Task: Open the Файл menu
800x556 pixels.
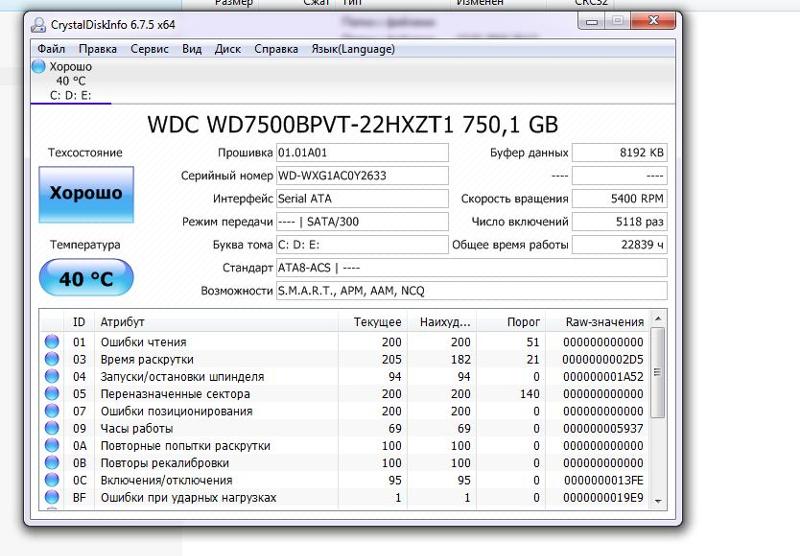Action: pyautogui.click(x=51, y=49)
